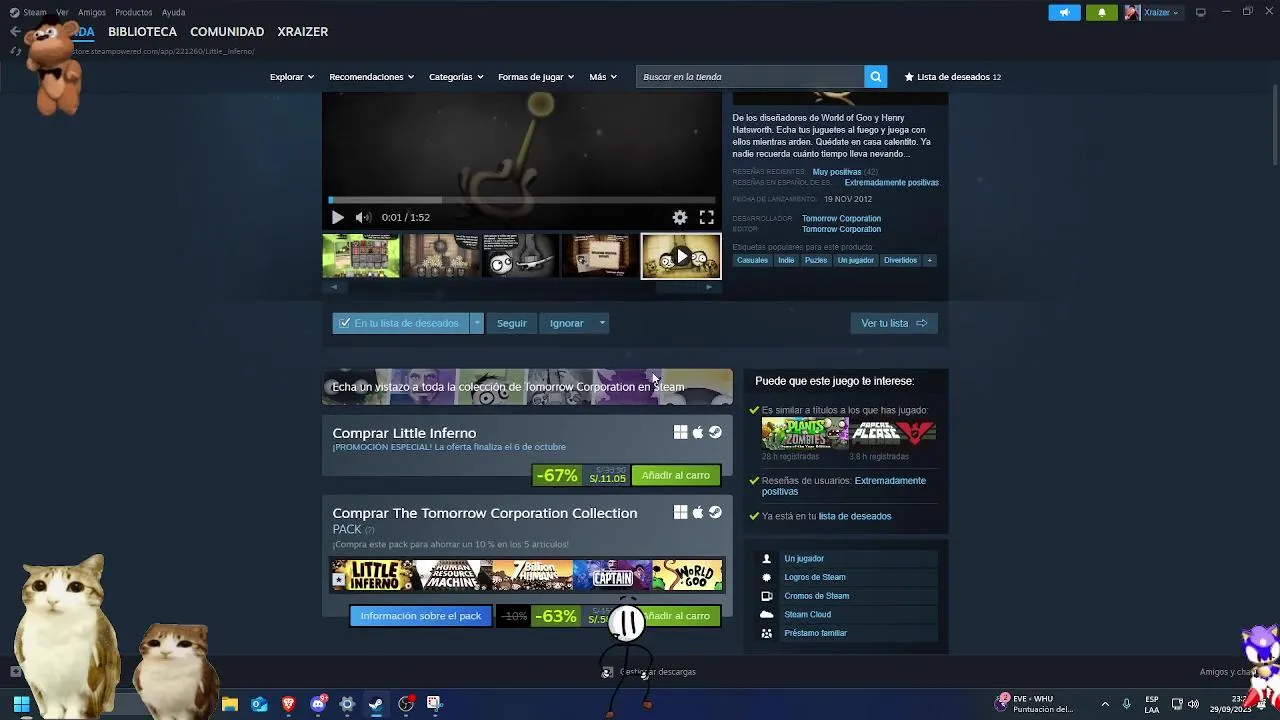This screenshot has width=1280, height=720.
Task: Click the single-player person icon
Action: (x=767, y=559)
